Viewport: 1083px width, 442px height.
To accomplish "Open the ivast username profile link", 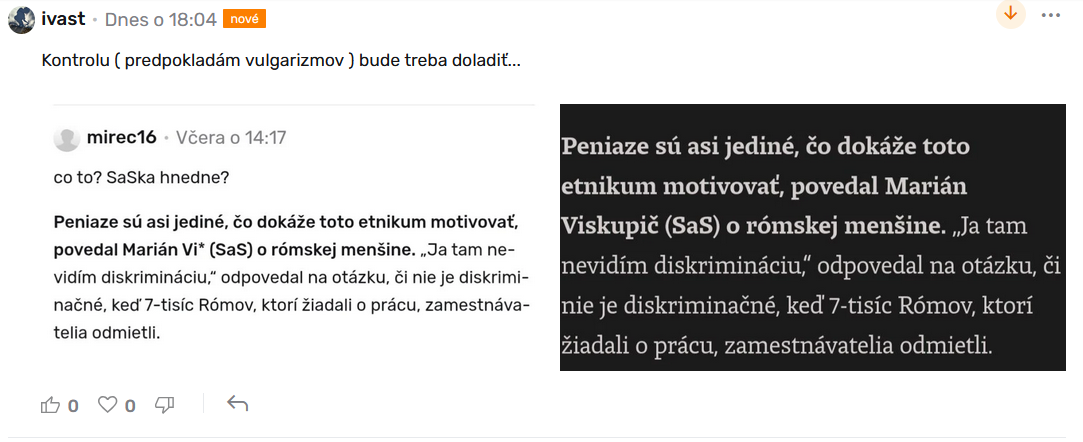I will click(x=63, y=19).
